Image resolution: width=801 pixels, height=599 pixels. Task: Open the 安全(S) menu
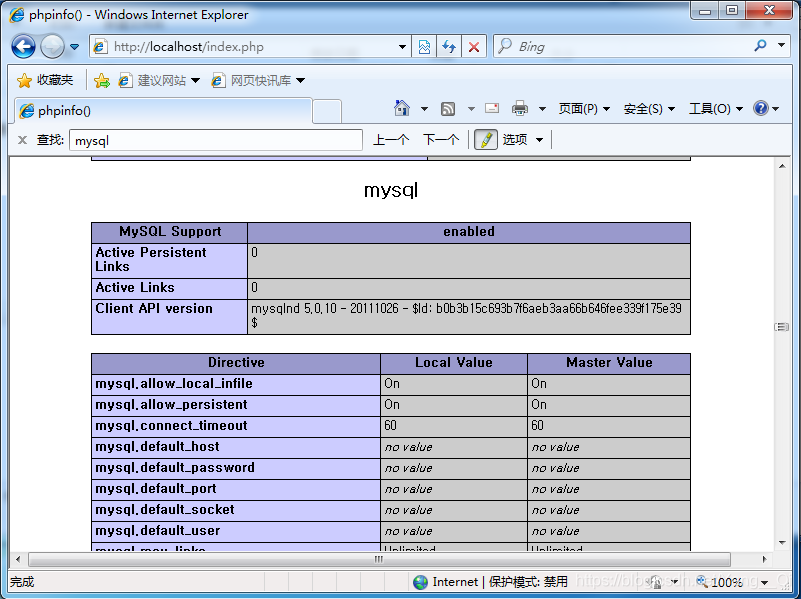click(649, 109)
